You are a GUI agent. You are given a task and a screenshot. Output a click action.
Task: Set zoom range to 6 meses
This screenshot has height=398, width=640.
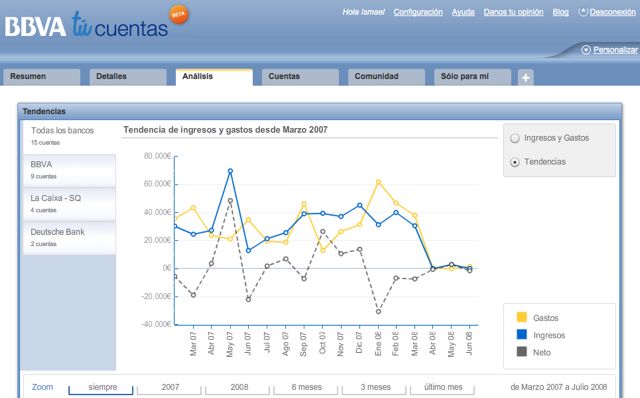pyautogui.click(x=306, y=387)
